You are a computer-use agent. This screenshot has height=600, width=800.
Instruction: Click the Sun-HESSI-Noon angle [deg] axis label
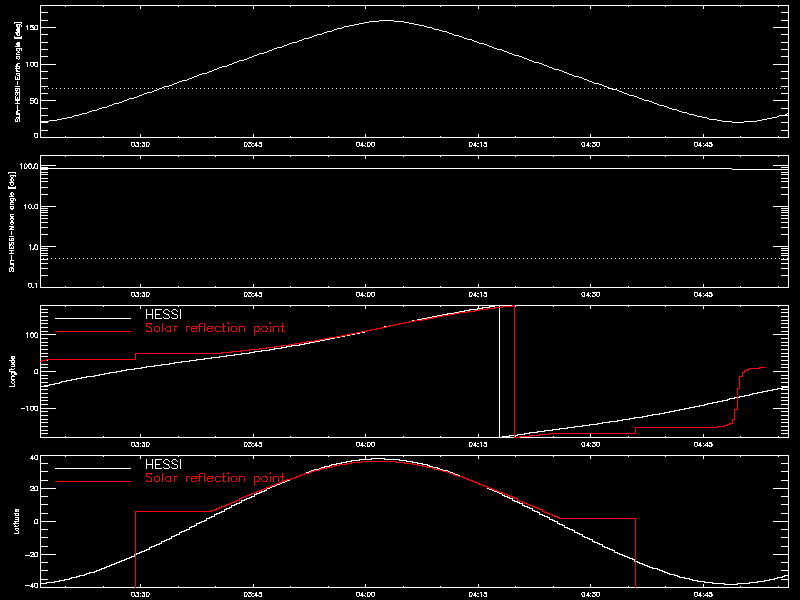click(12, 221)
